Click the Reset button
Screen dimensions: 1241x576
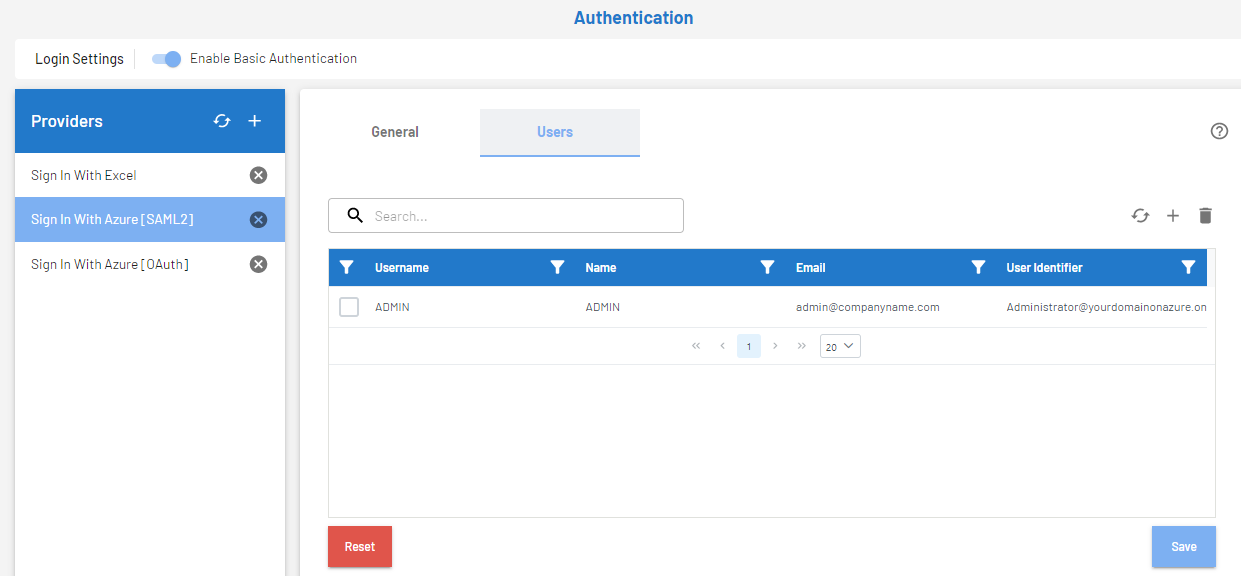click(x=360, y=547)
